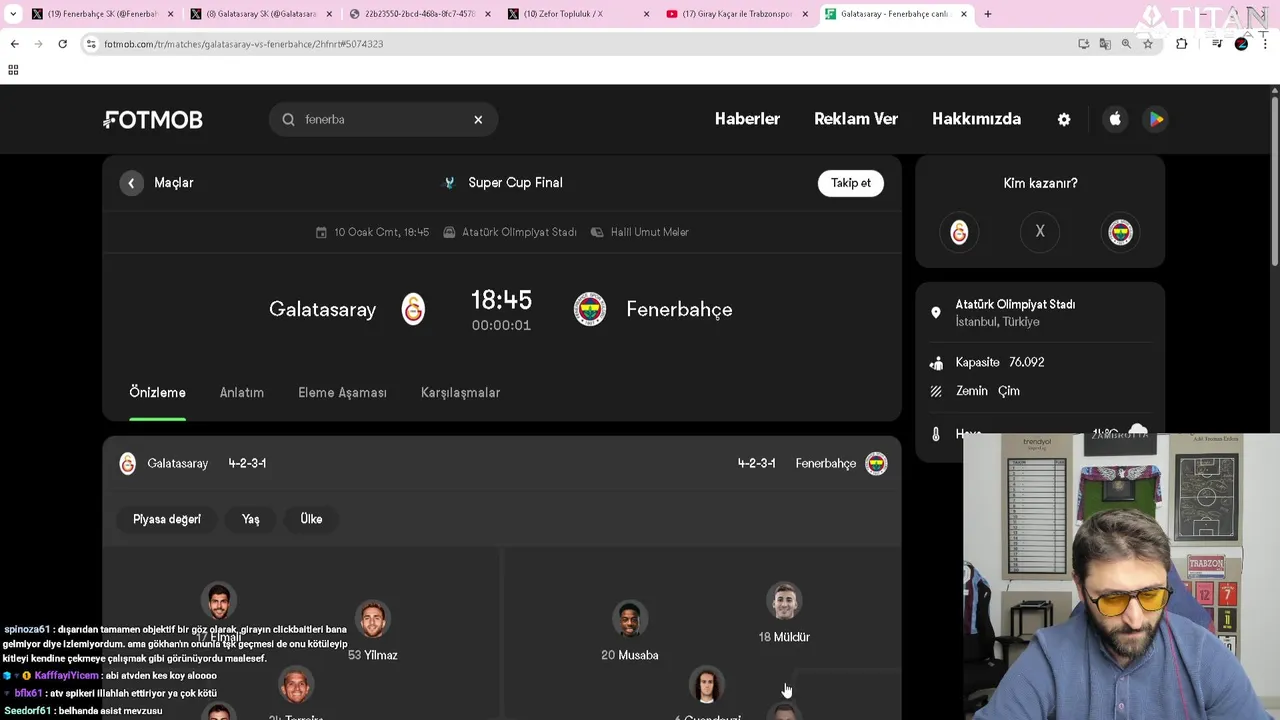Open Haberler in the top navigation
The height and width of the screenshot is (720, 1280).
747,119
